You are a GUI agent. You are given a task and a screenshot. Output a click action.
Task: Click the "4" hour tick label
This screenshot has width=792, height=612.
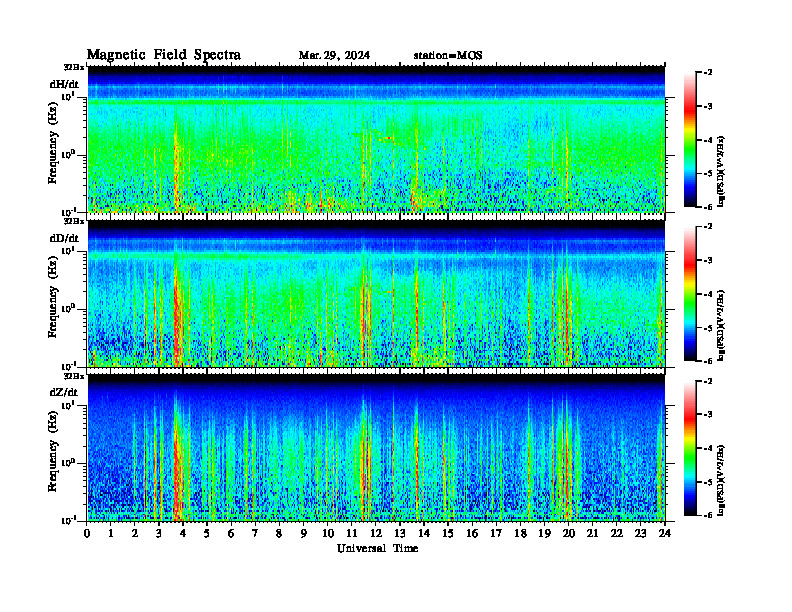click(x=183, y=533)
